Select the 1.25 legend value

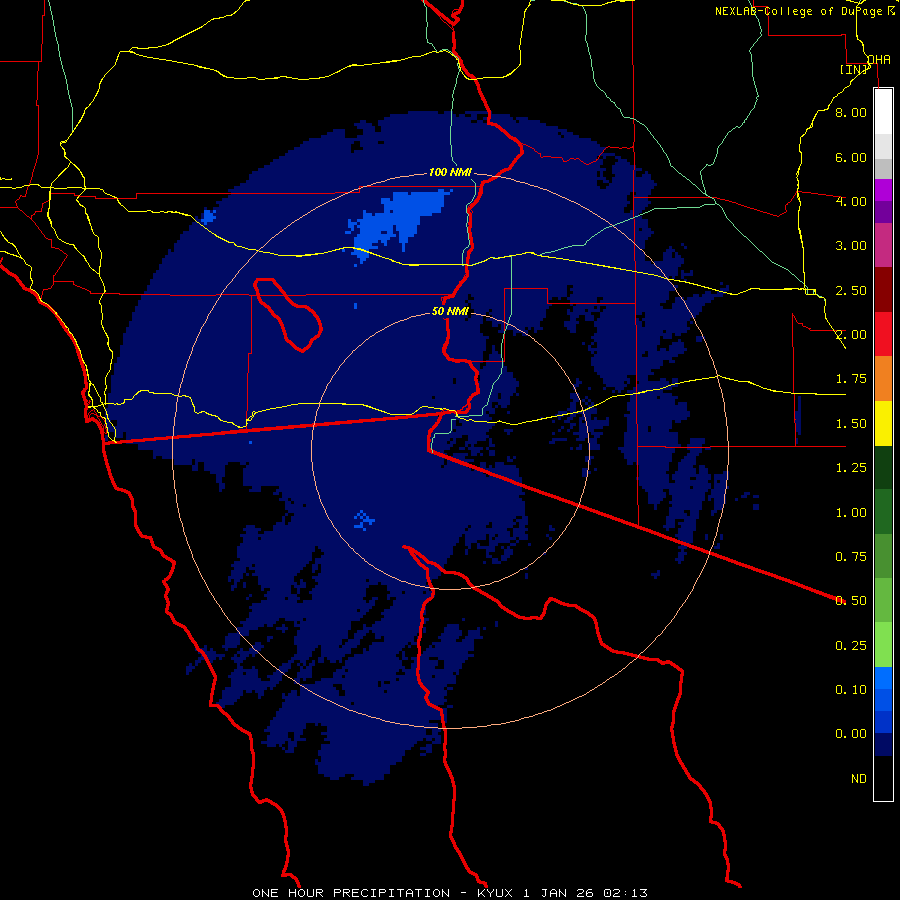point(851,468)
